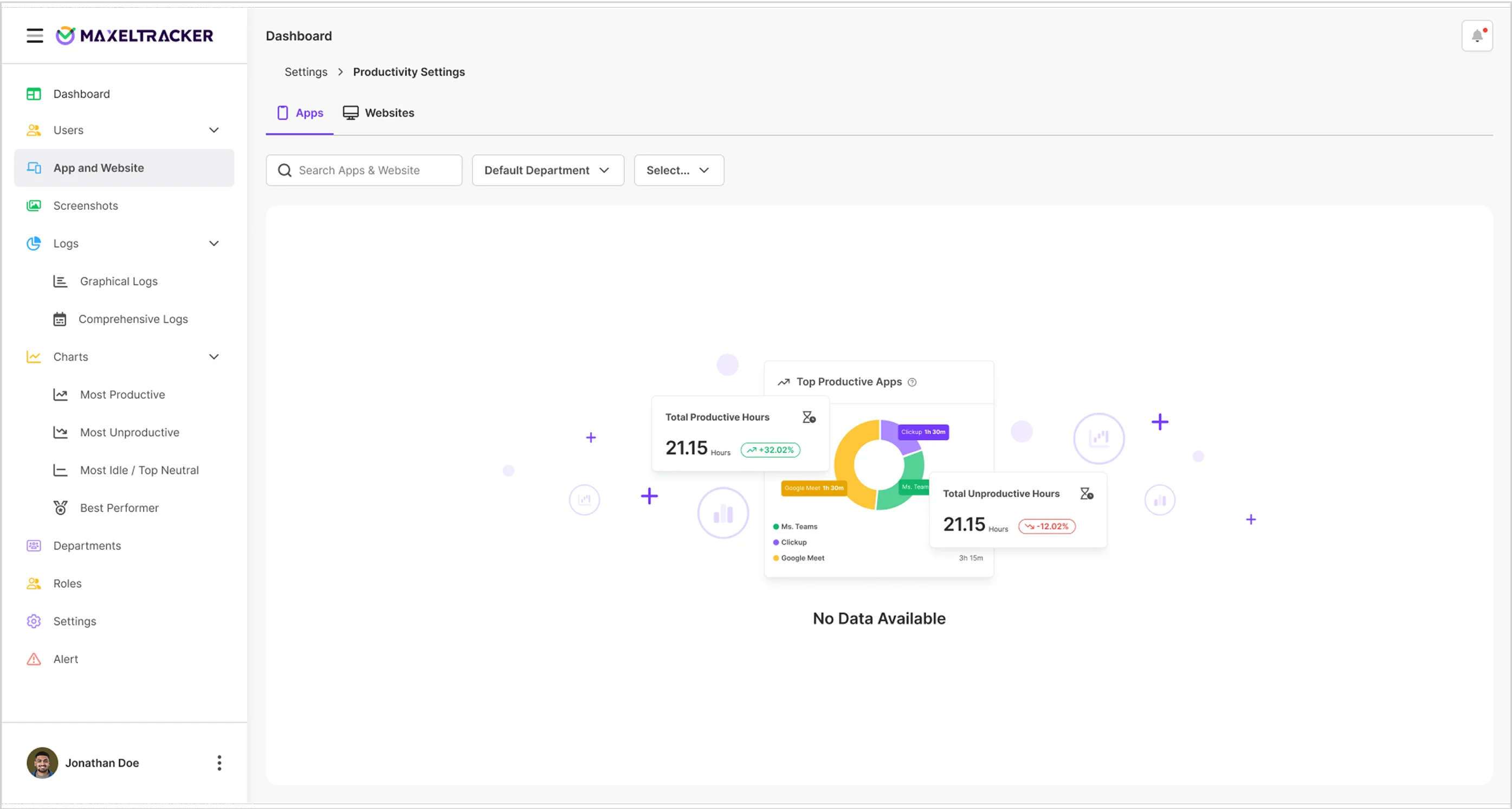Open the Default Department dropdown

pos(548,170)
